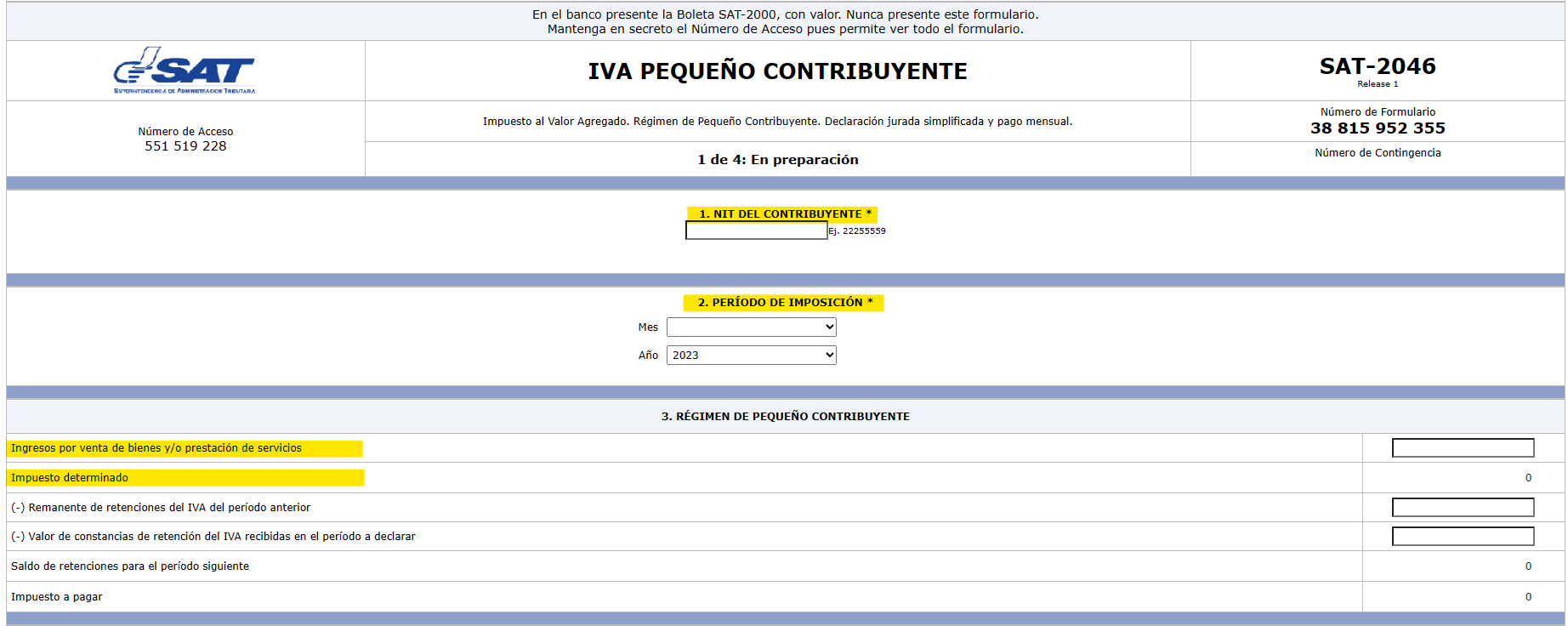Click the 'Mantenga en secreto el Número de Acceso' notice
This screenshot has height=626, width=1568.
pyautogui.click(x=786, y=29)
